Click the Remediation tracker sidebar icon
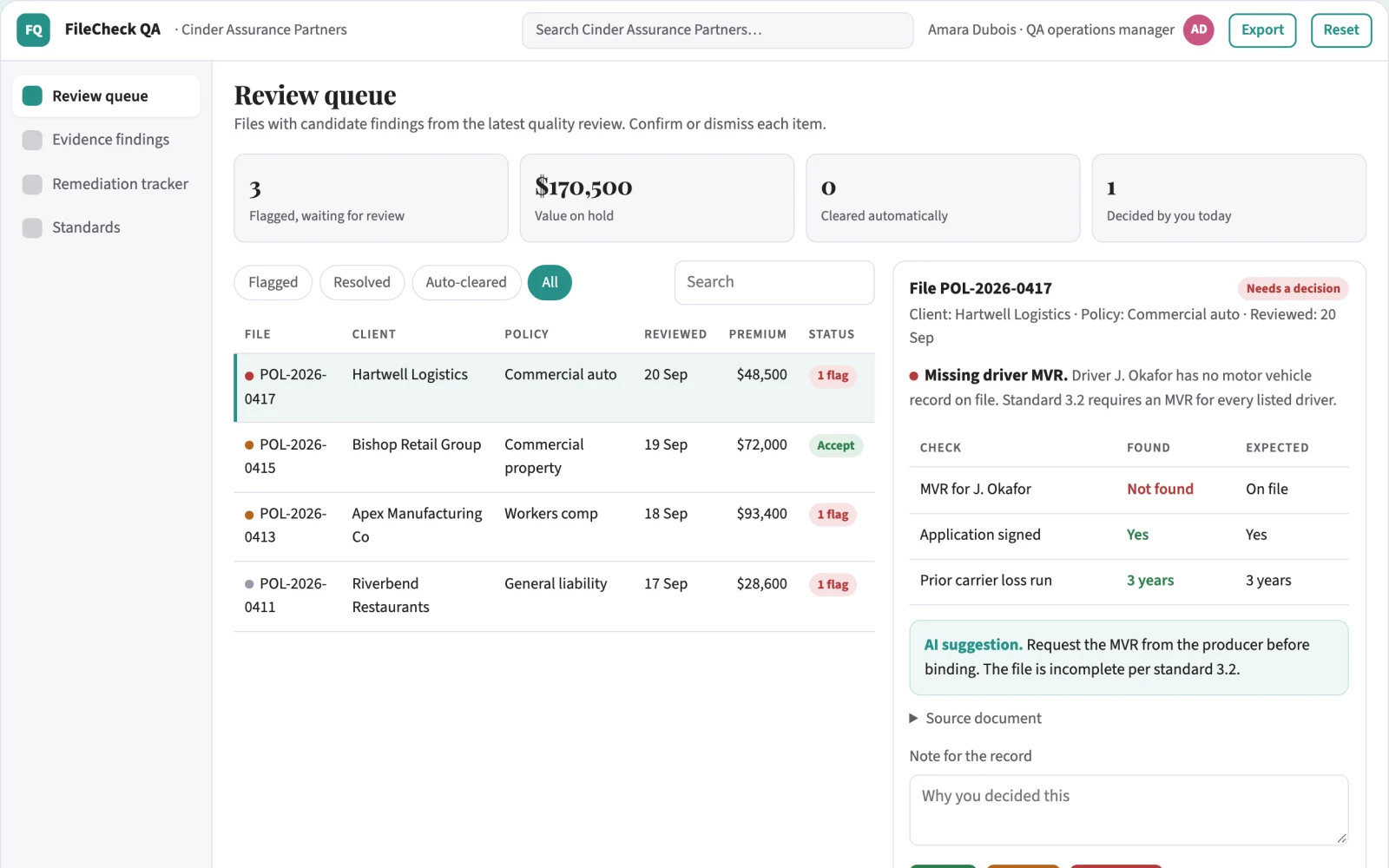 coord(32,184)
